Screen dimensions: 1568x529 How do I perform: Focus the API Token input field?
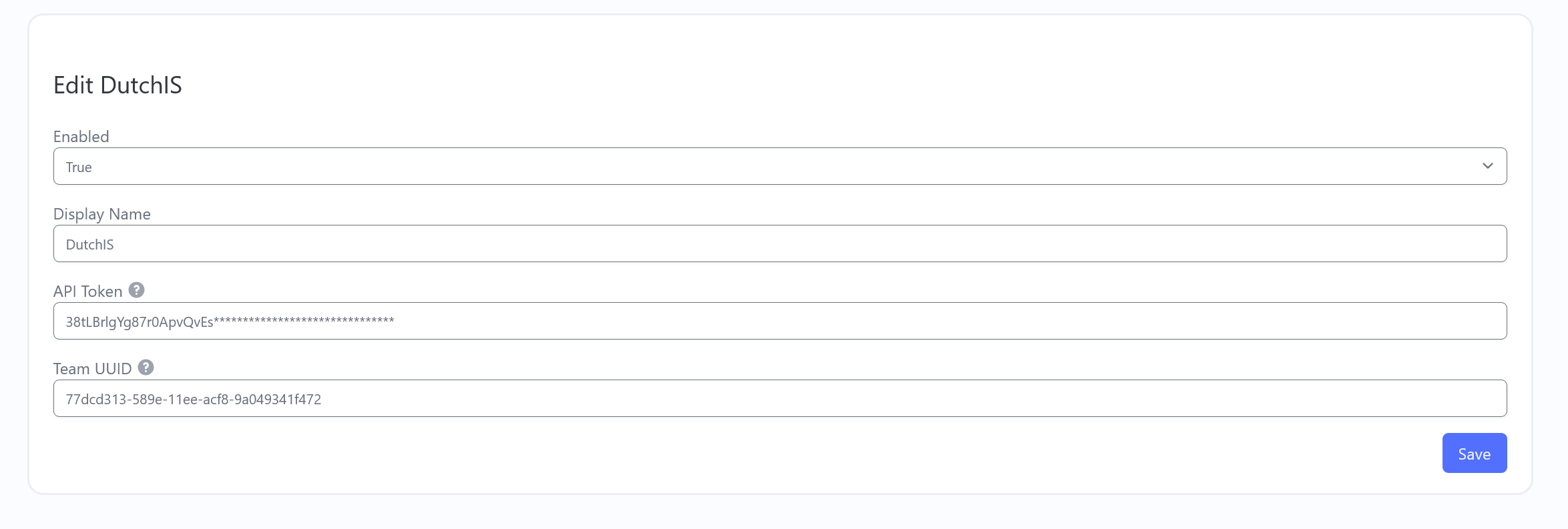click(x=780, y=321)
